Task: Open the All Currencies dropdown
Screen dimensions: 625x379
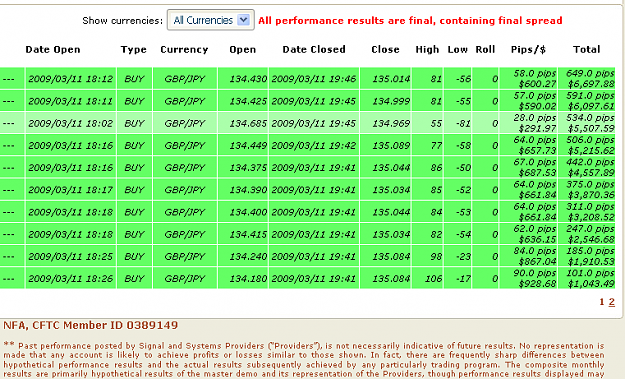Action: [x=210, y=20]
